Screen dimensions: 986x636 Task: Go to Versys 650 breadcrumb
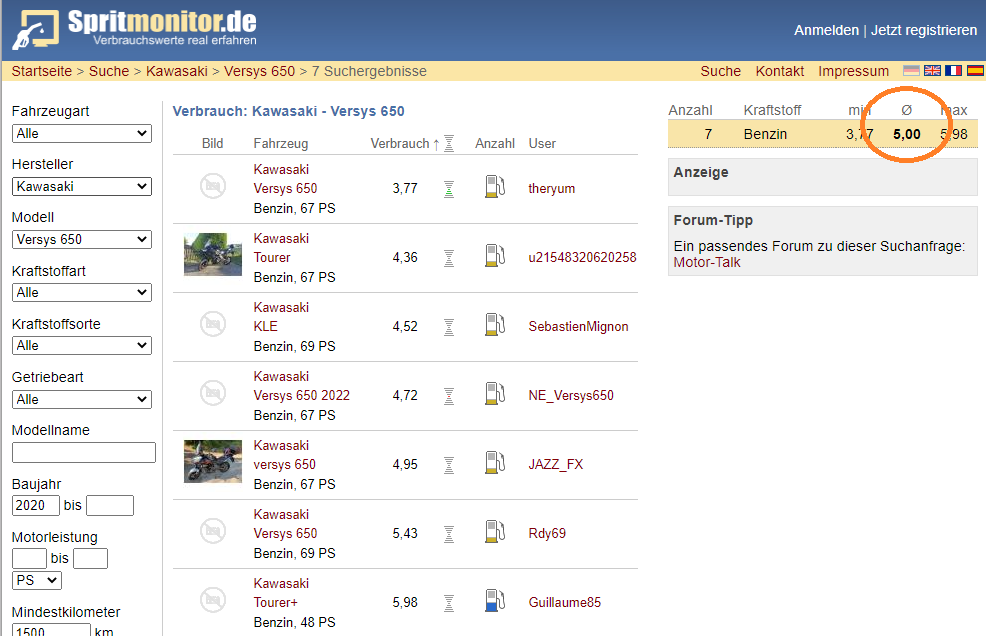coord(259,71)
